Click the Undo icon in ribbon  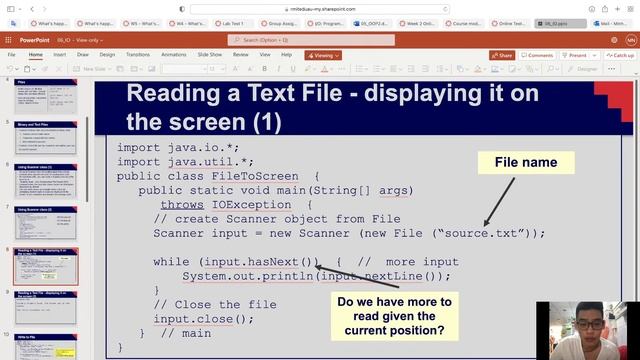[10, 69]
